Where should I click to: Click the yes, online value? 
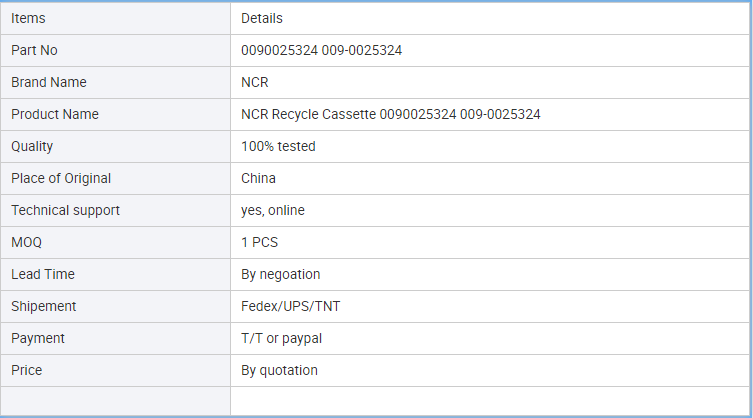click(x=273, y=210)
